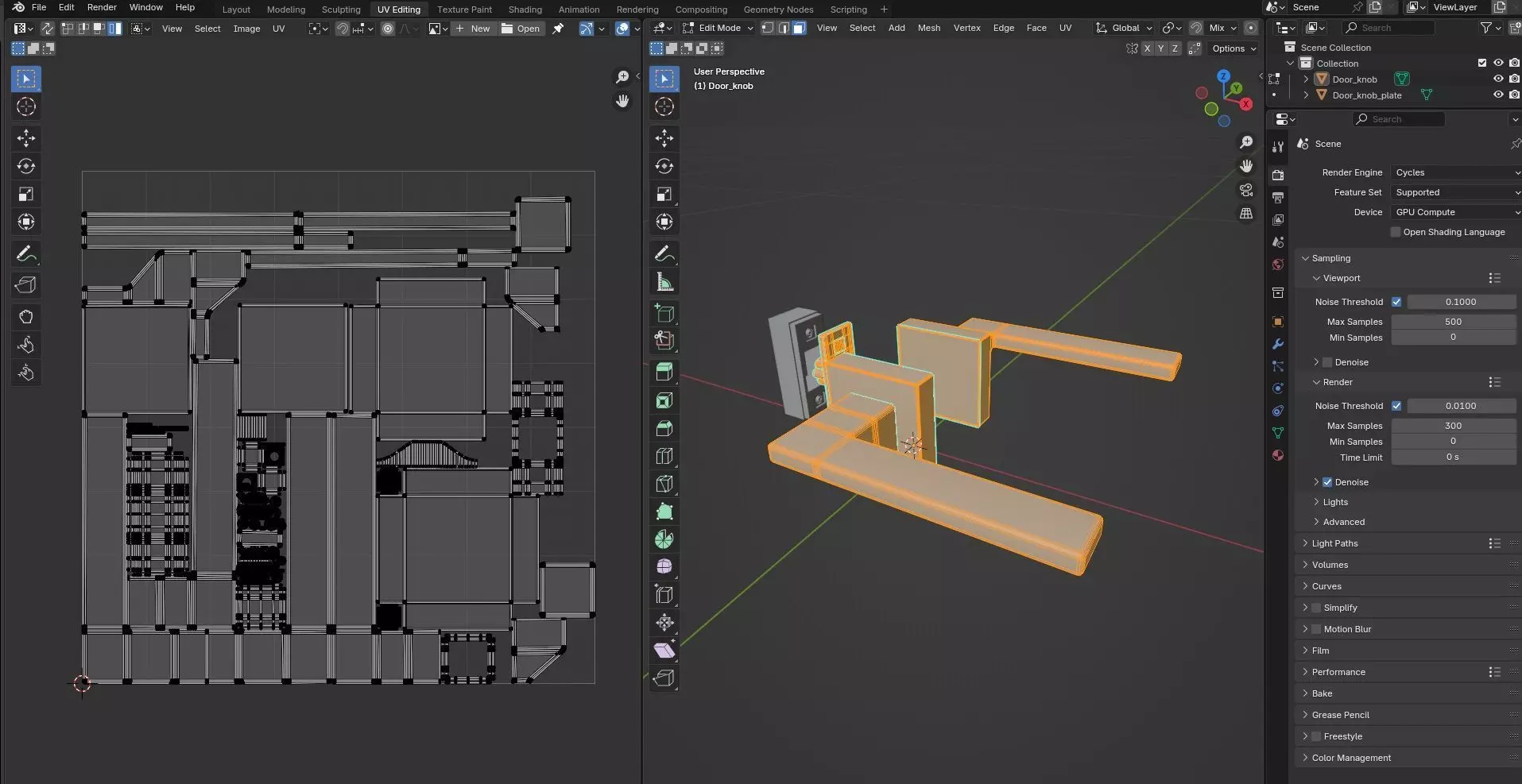Select the Add Cube tool
Screen dimensions: 1522x784
664,313
